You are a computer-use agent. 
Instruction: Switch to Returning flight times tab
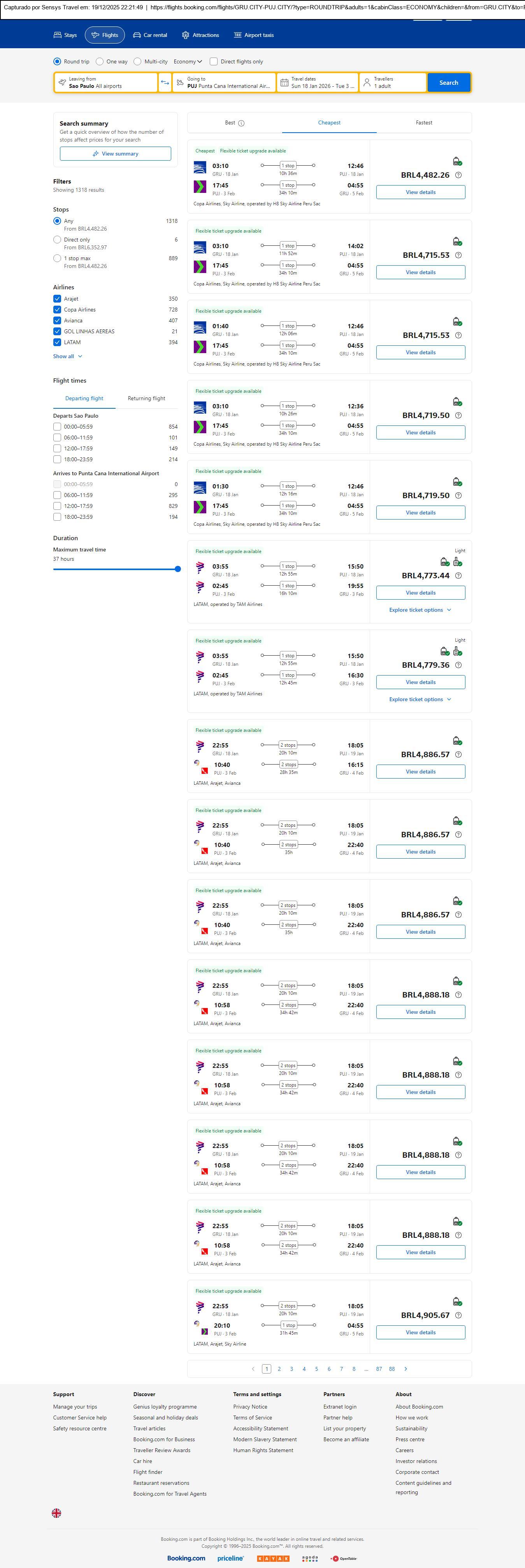click(146, 399)
